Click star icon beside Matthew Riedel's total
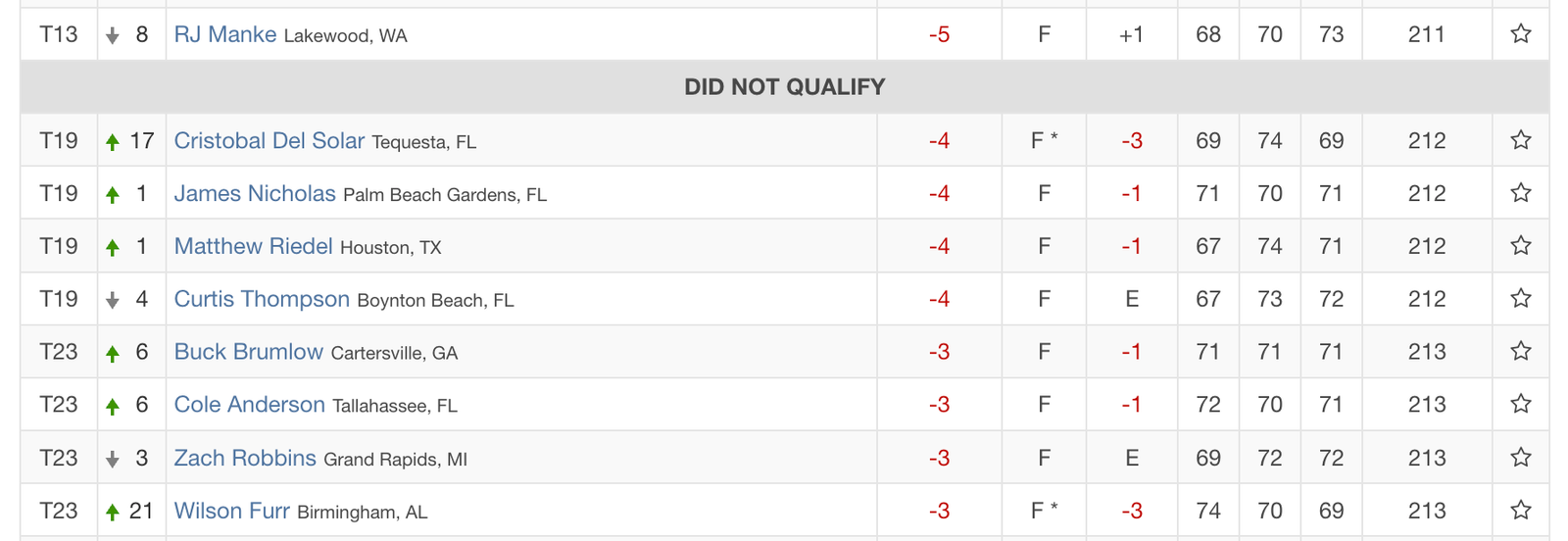 click(1520, 246)
